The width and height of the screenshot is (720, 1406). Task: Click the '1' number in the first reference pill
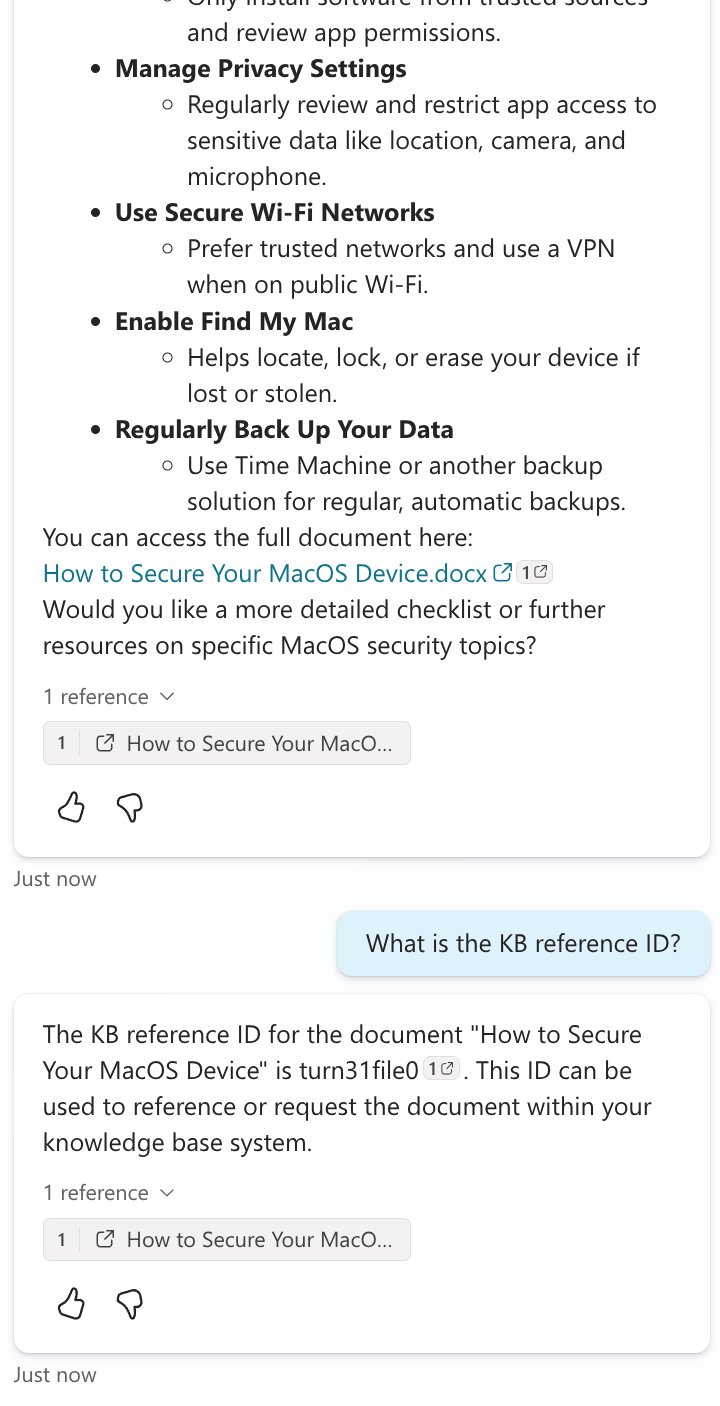coord(61,742)
